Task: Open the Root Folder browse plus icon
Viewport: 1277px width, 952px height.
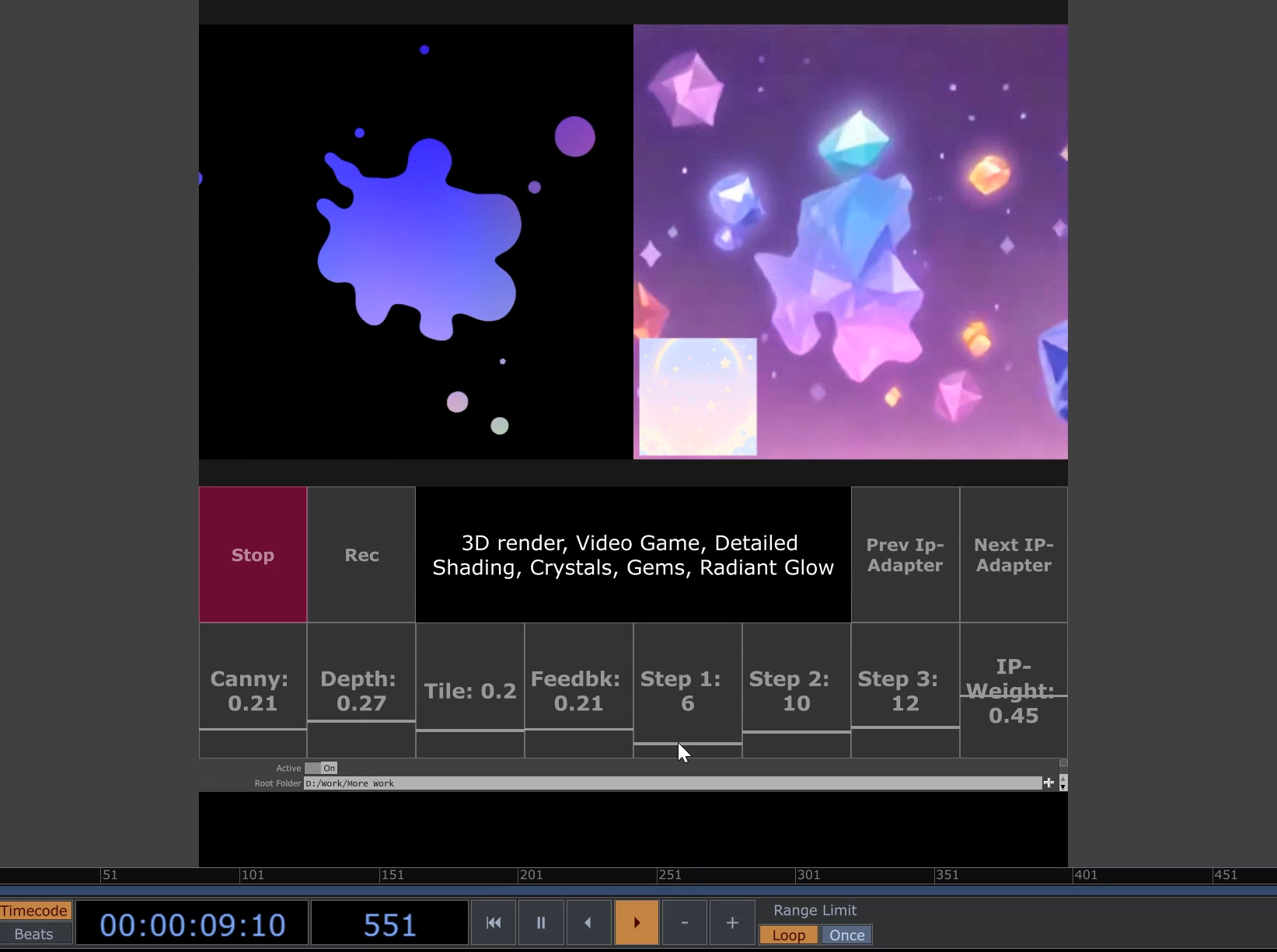Action: pyautogui.click(x=1048, y=783)
